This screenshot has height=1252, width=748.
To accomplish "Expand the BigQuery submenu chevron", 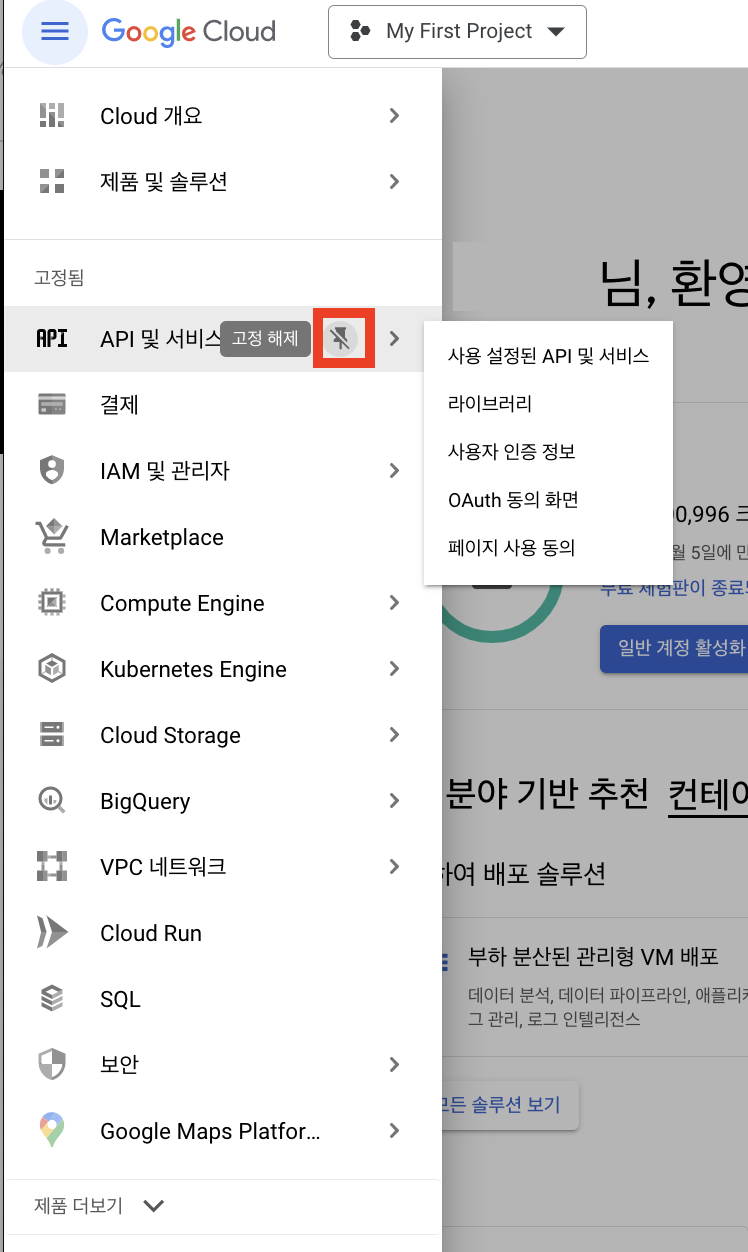I will pos(394,801).
